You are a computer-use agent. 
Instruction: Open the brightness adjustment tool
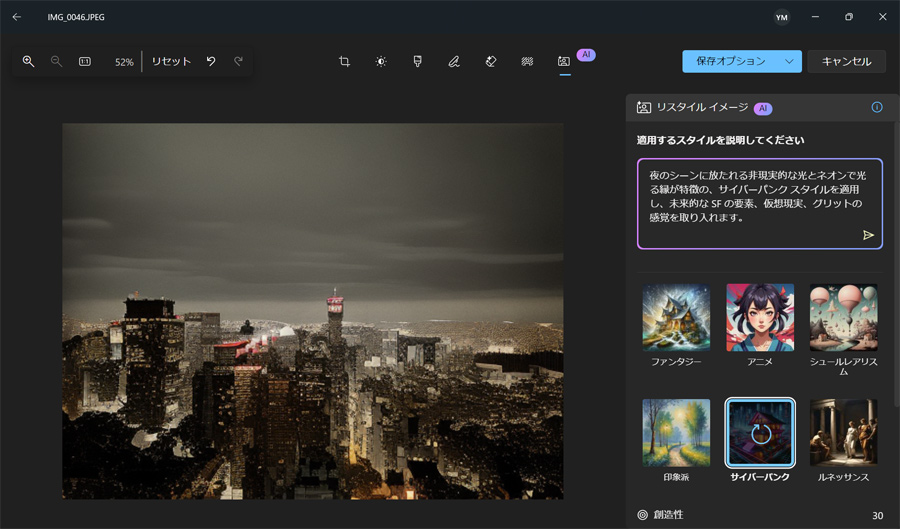[x=381, y=61]
